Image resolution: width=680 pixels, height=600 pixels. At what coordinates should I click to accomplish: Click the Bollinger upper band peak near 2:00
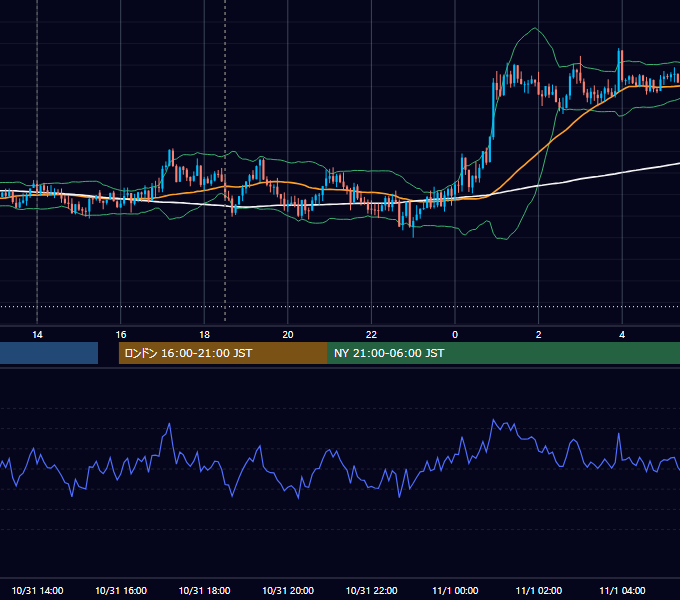point(535,28)
